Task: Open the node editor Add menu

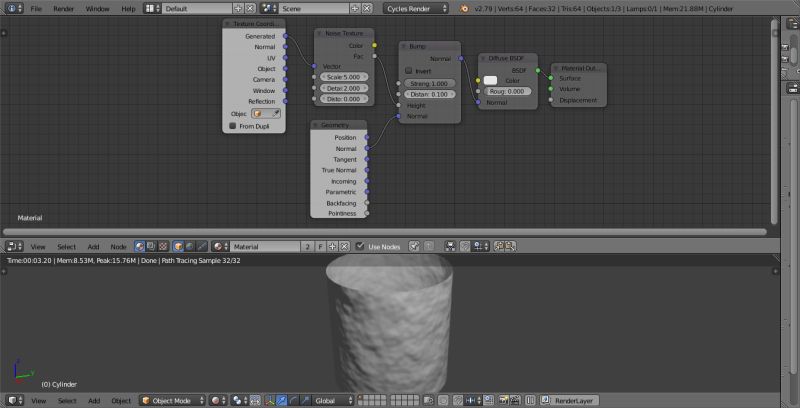Action: [93, 246]
